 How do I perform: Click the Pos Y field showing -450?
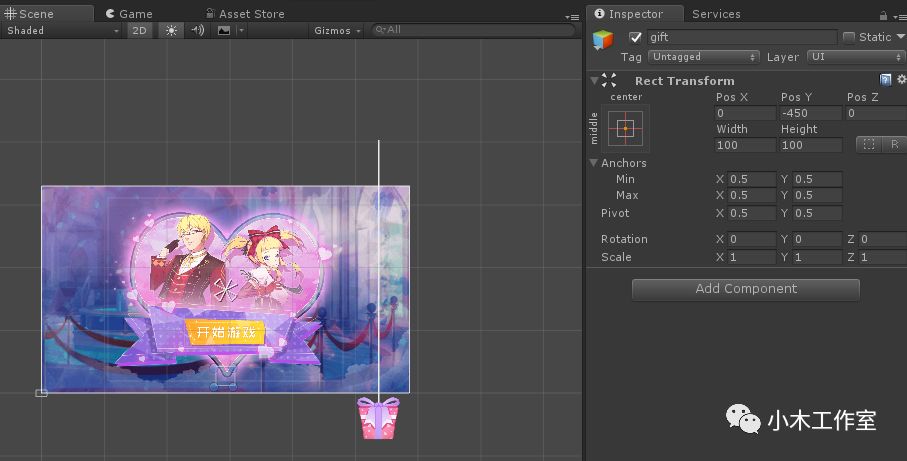(810, 113)
